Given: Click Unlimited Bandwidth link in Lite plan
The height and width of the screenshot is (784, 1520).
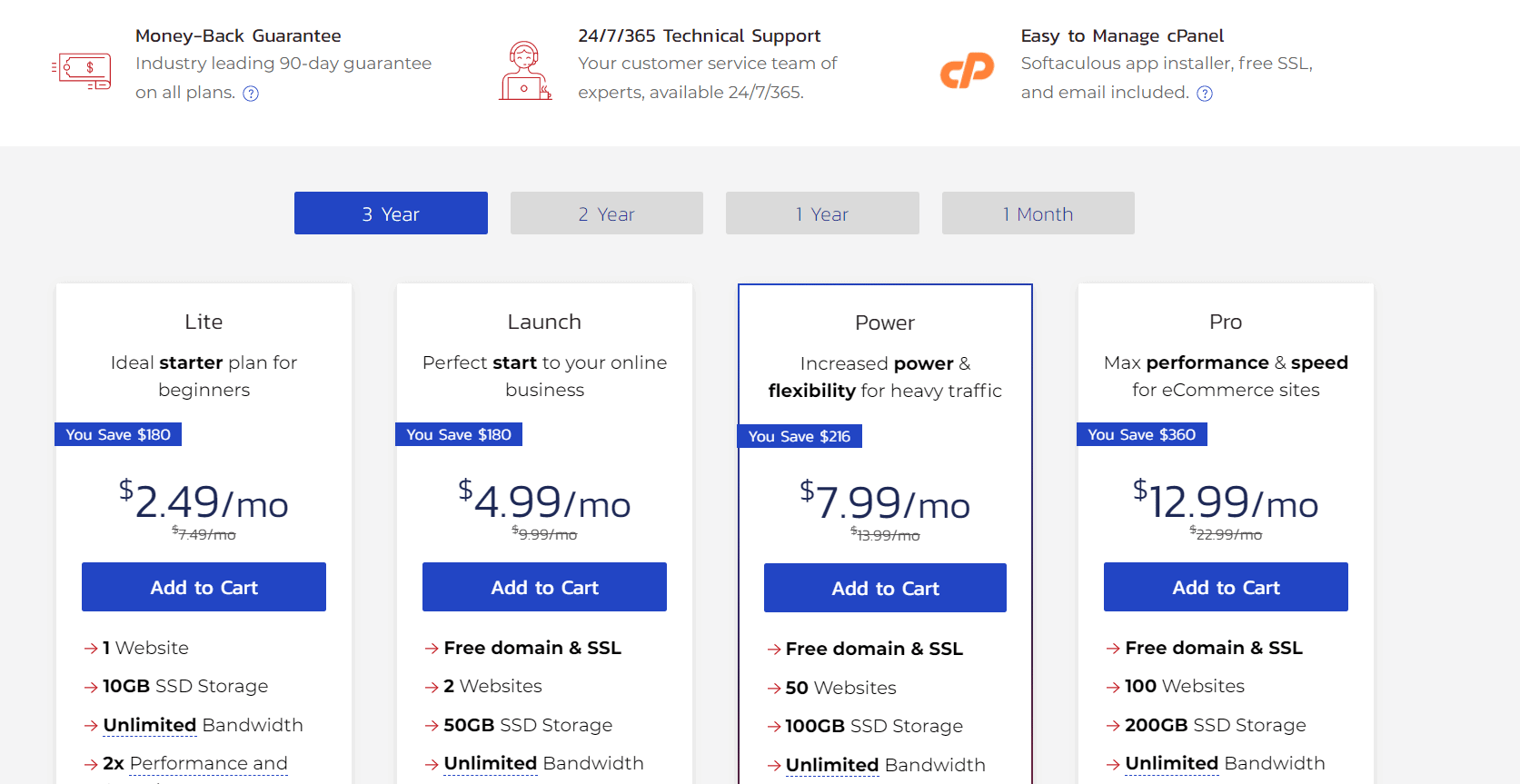Looking at the screenshot, I should tap(150, 725).
